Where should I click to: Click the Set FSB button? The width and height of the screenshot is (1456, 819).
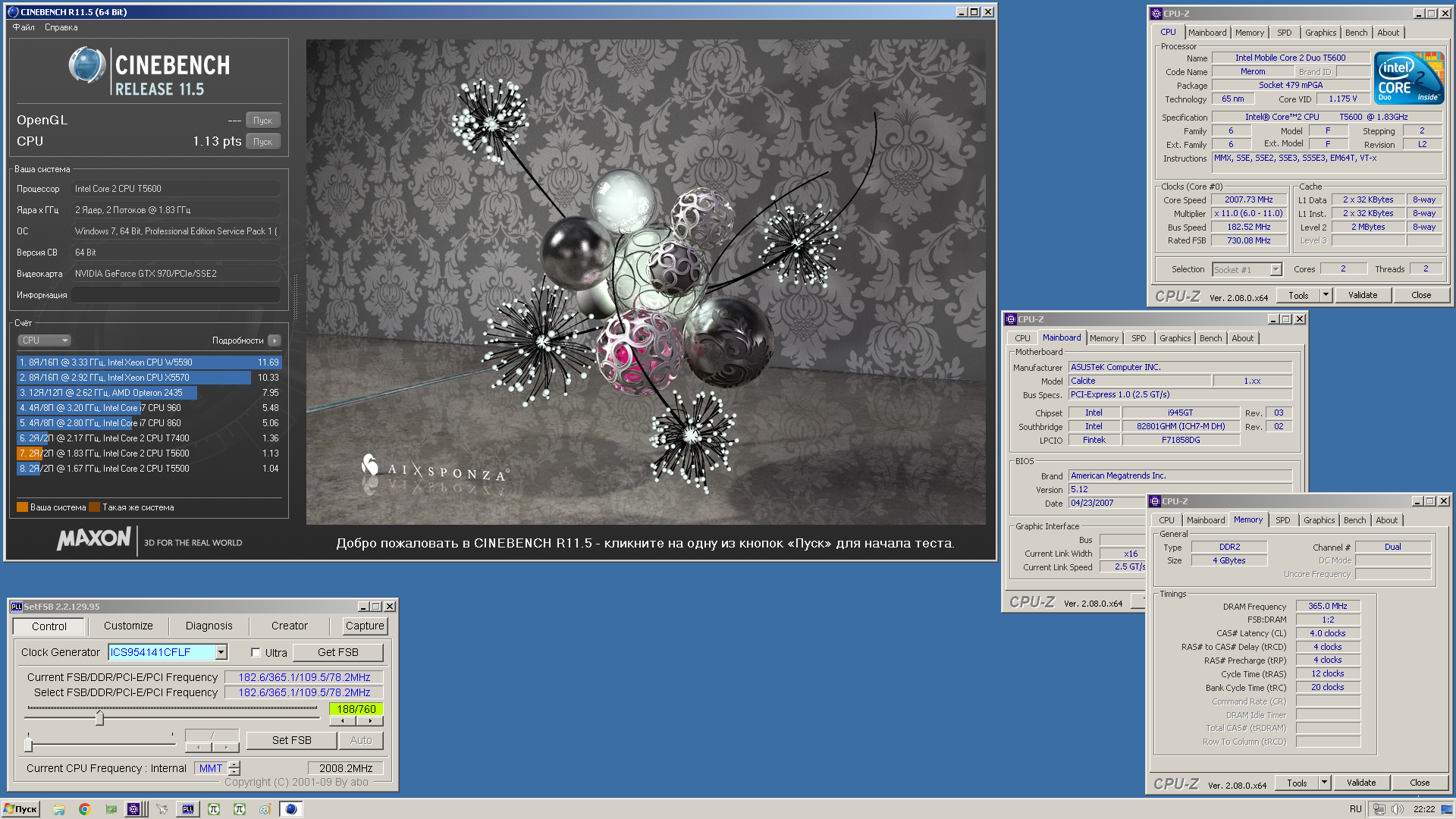(x=292, y=740)
